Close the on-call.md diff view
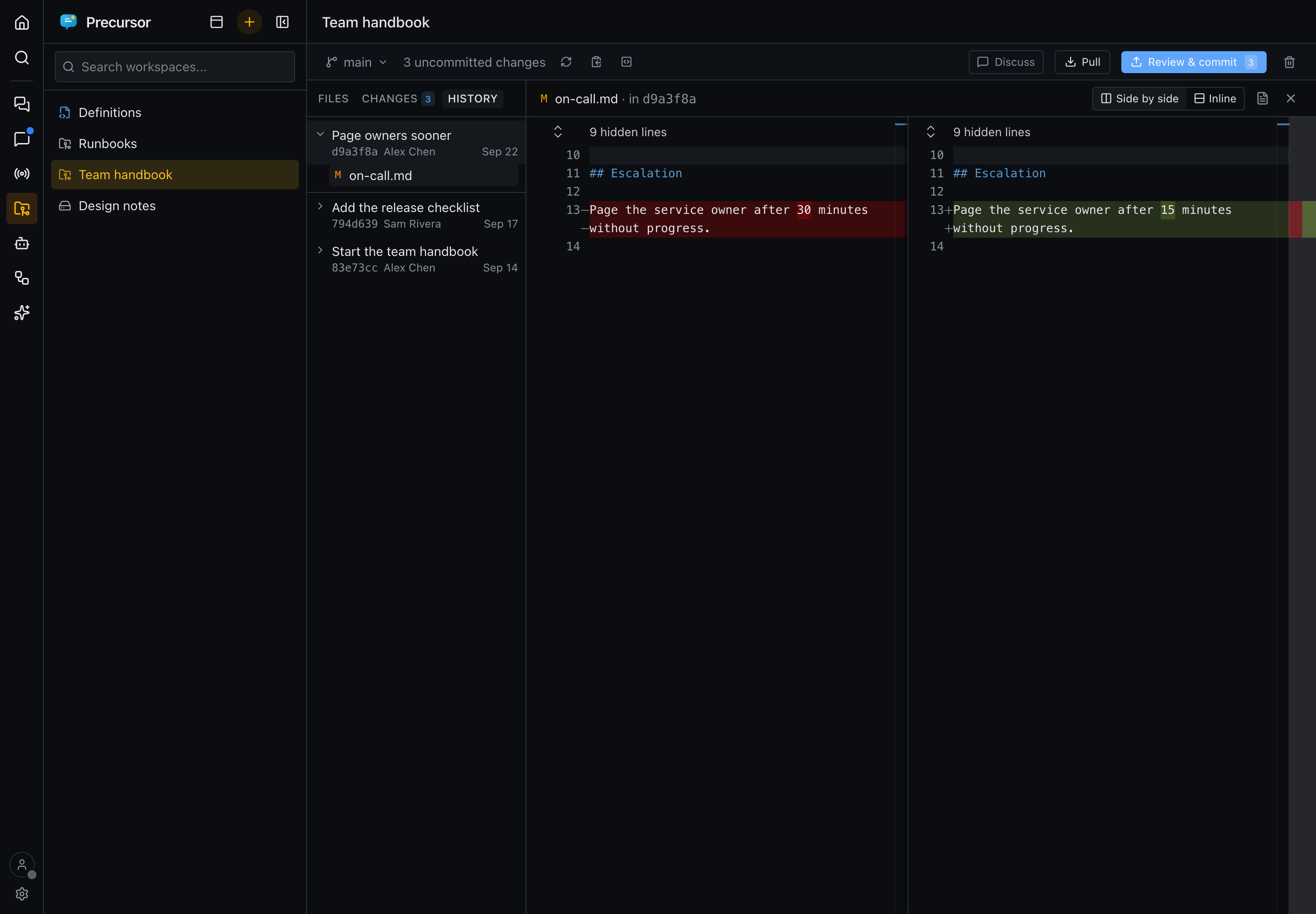 click(x=1291, y=99)
